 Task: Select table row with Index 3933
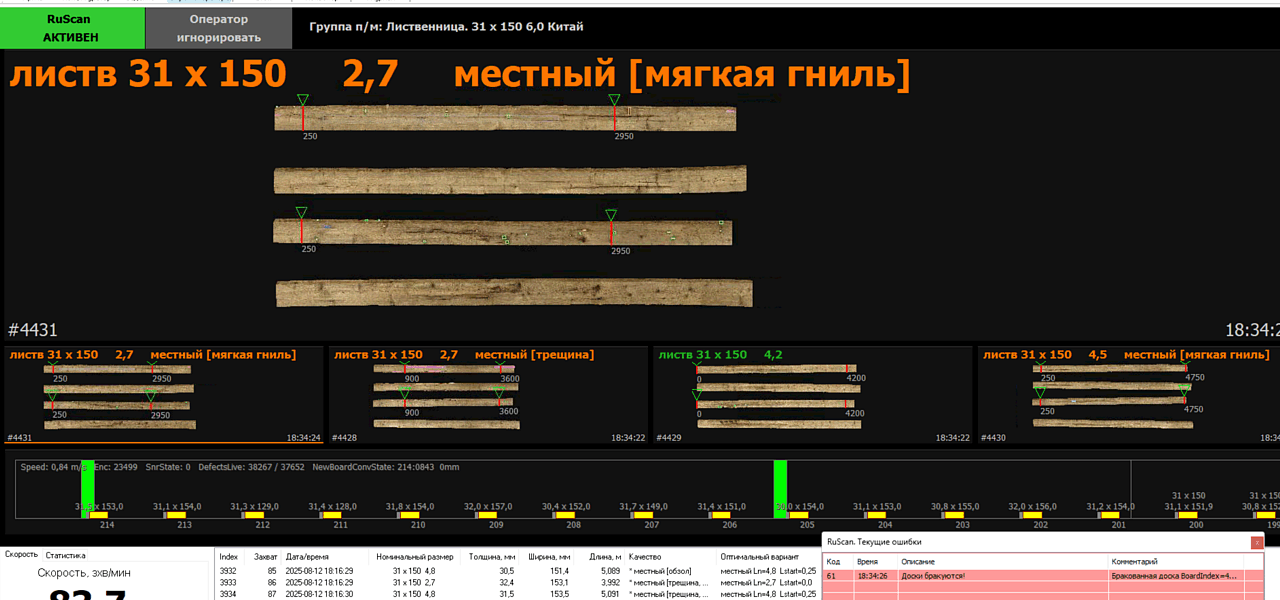(x=518, y=582)
